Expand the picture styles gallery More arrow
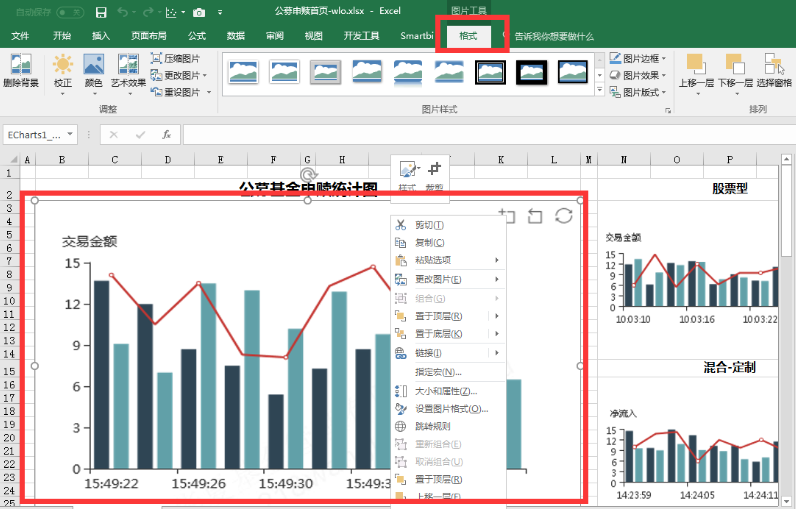Screen dimensions: 796x509 pyautogui.click(x=600, y=90)
